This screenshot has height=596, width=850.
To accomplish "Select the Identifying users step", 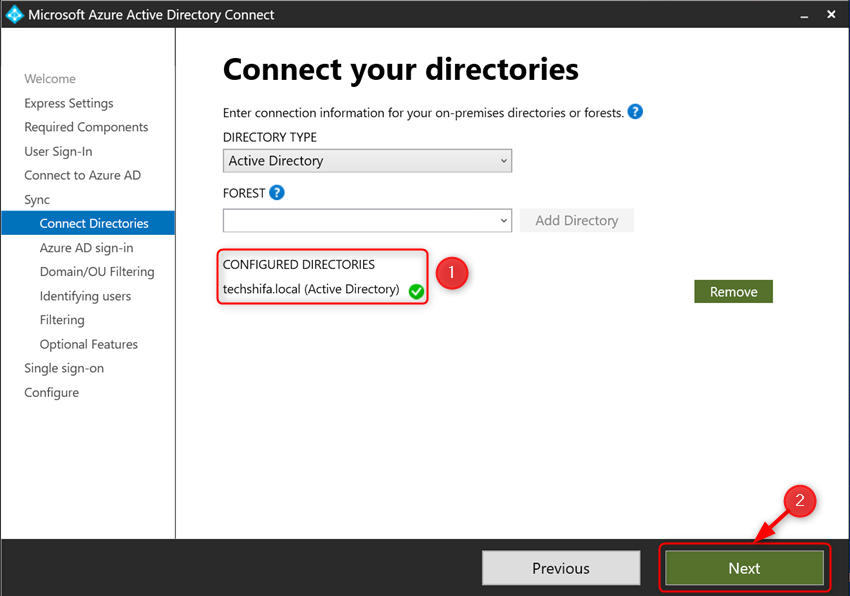I will (86, 295).
